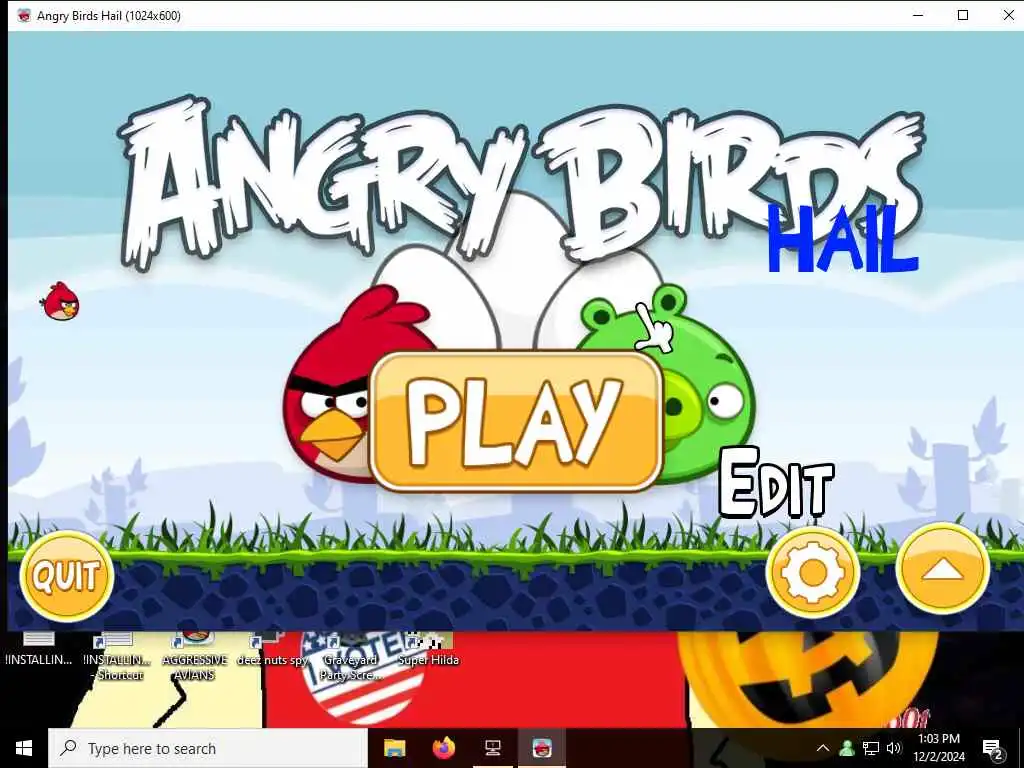The width and height of the screenshot is (1024, 768).
Task: Open the Edit level editor label
Action: (x=775, y=483)
